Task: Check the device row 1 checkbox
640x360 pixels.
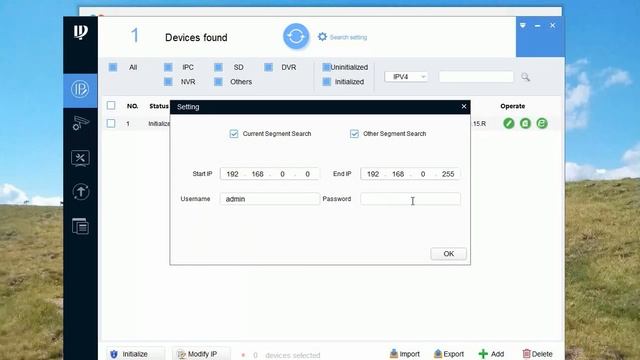Action: point(111,123)
